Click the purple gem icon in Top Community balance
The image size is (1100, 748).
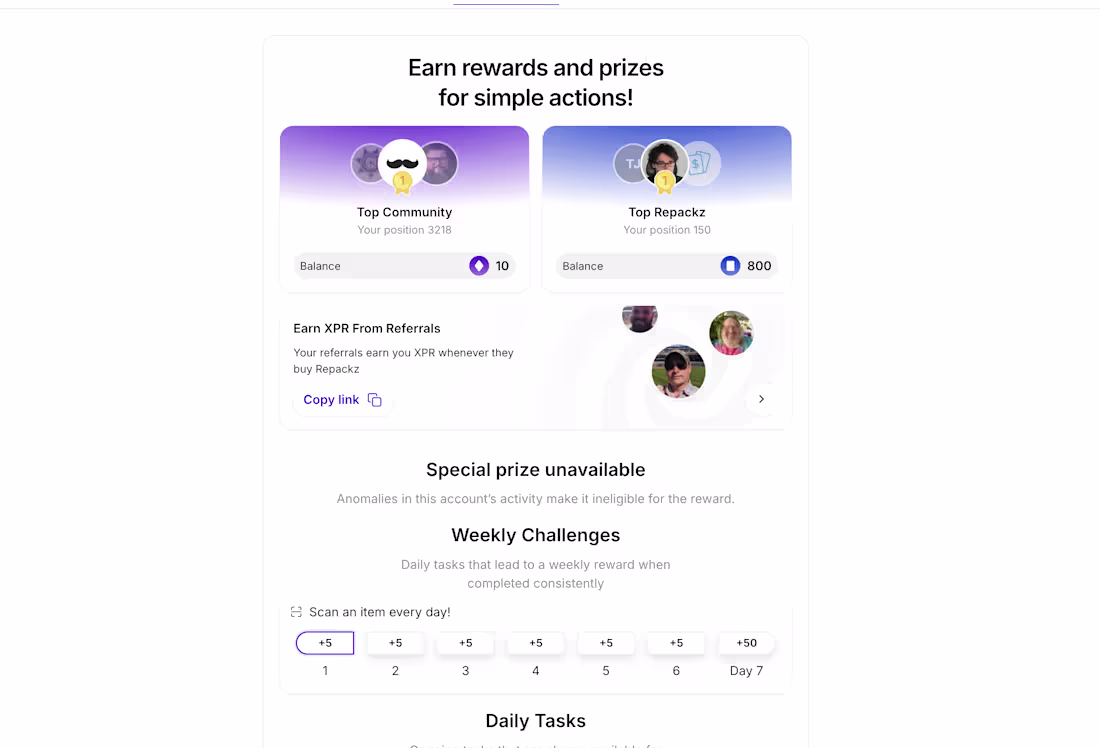tap(479, 266)
